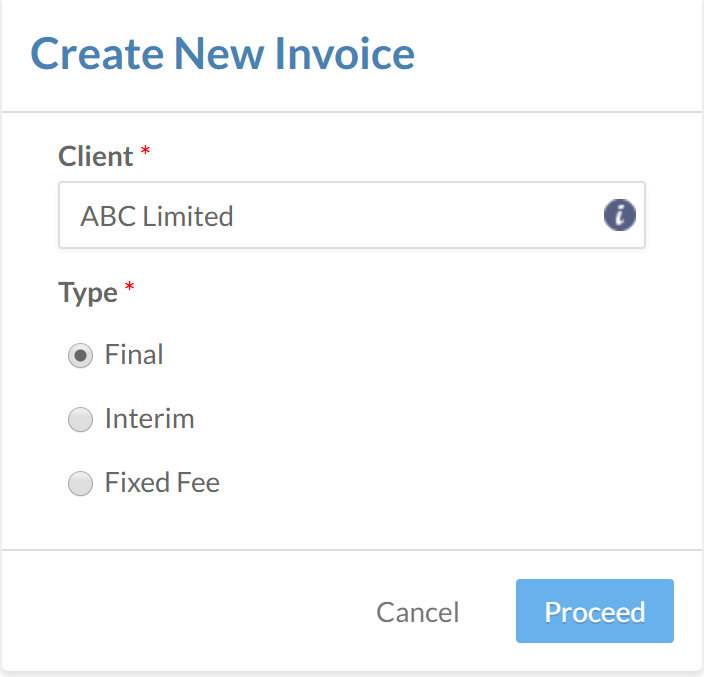Click the 'Client' field label
704x677 pixels.
pyautogui.click(x=95, y=157)
